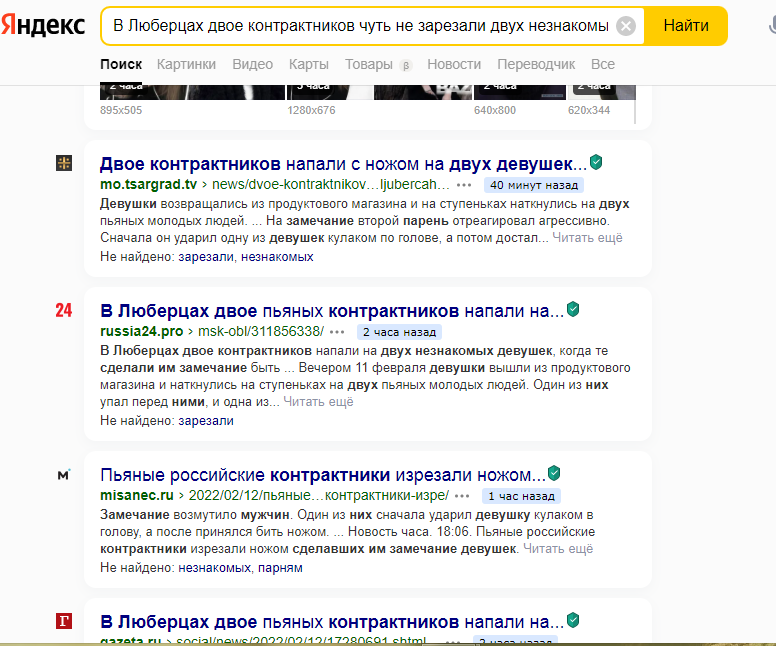The width and height of the screenshot is (776, 646).
Task: Open three-dot menu for russia24.pro result
Action: 337,332
